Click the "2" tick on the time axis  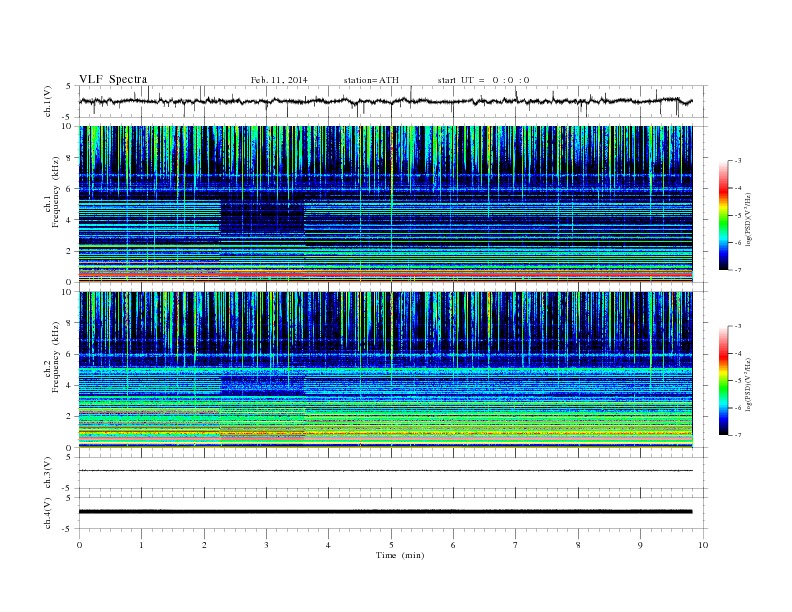point(204,545)
